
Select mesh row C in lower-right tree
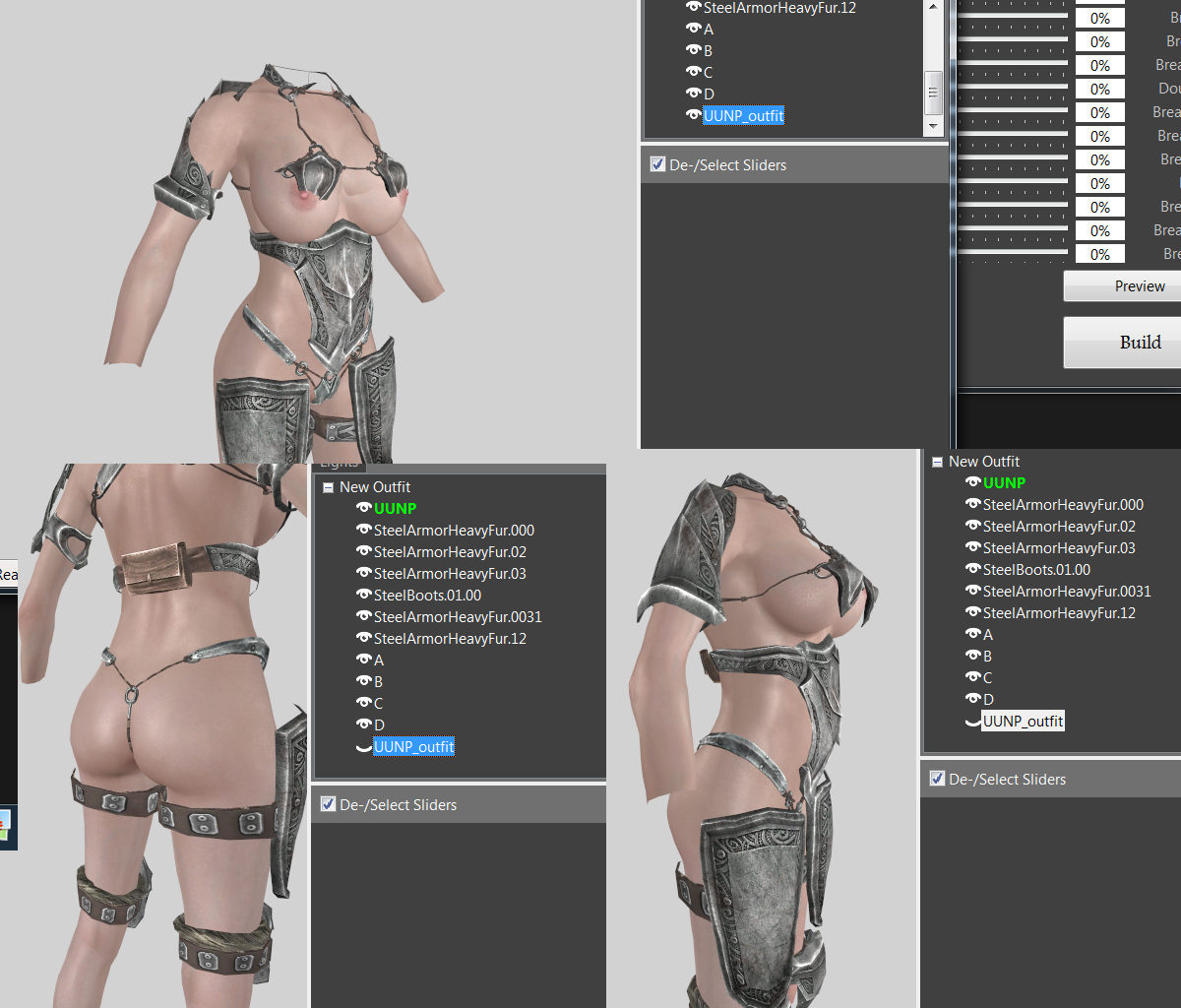[x=987, y=678]
